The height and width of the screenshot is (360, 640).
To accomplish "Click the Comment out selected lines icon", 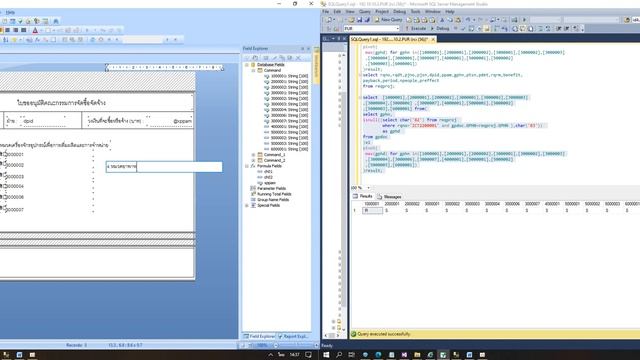I will [x=540, y=29].
